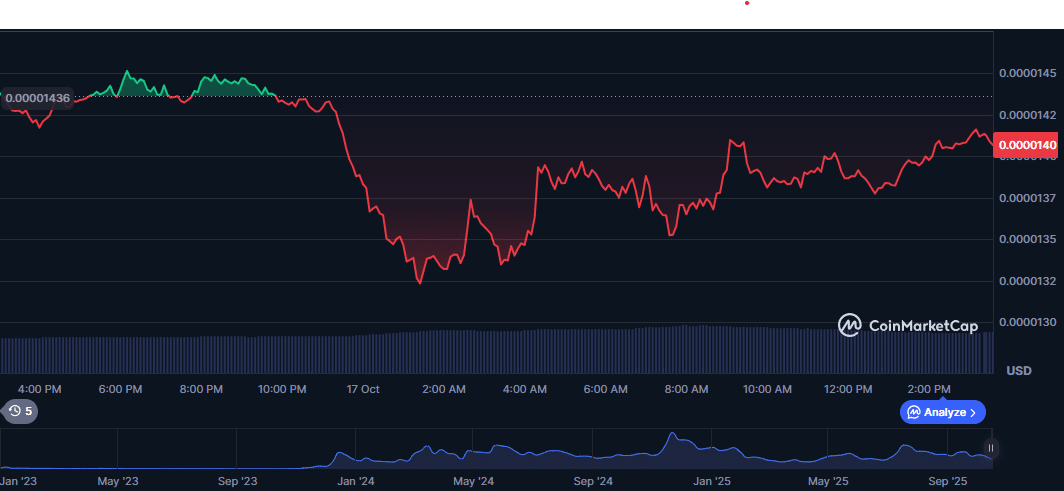Click the Jan '25 navigator label
Image resolution: width=1064 pixels, height=491 pixels.
pos(712,481)
